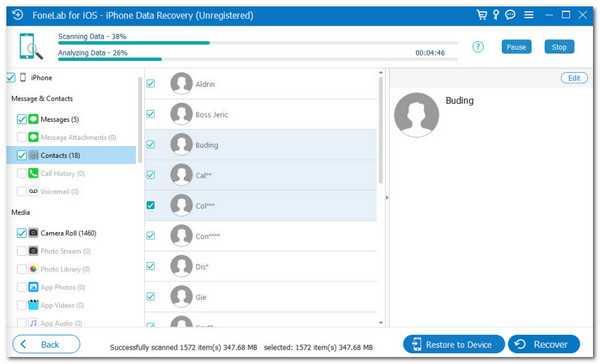This screenshot has height=364, width=600.
Task: Select App Videos (0) category
Action: tap(62, 305)
